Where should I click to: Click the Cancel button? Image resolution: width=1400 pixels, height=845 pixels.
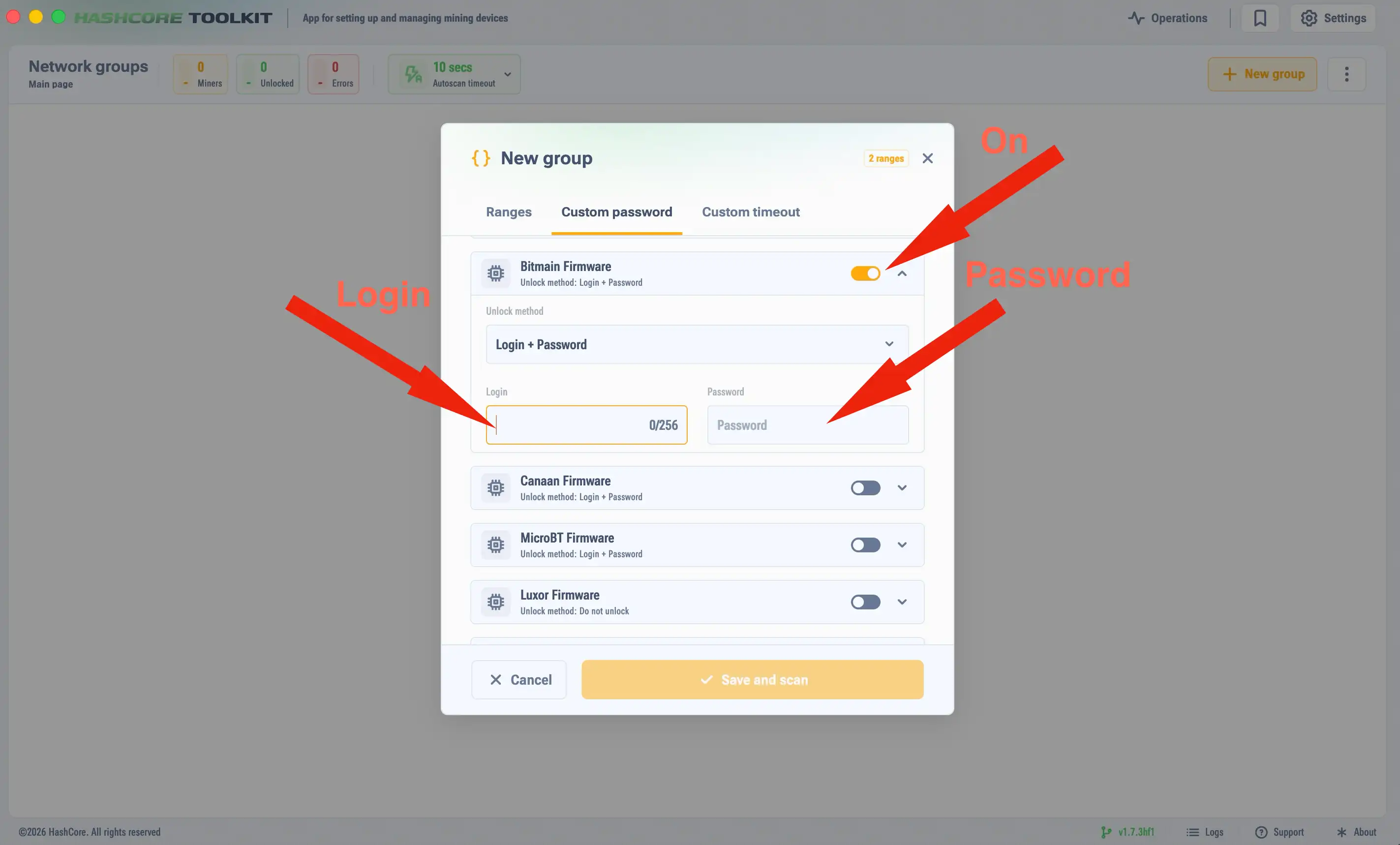tap(519, 680)
